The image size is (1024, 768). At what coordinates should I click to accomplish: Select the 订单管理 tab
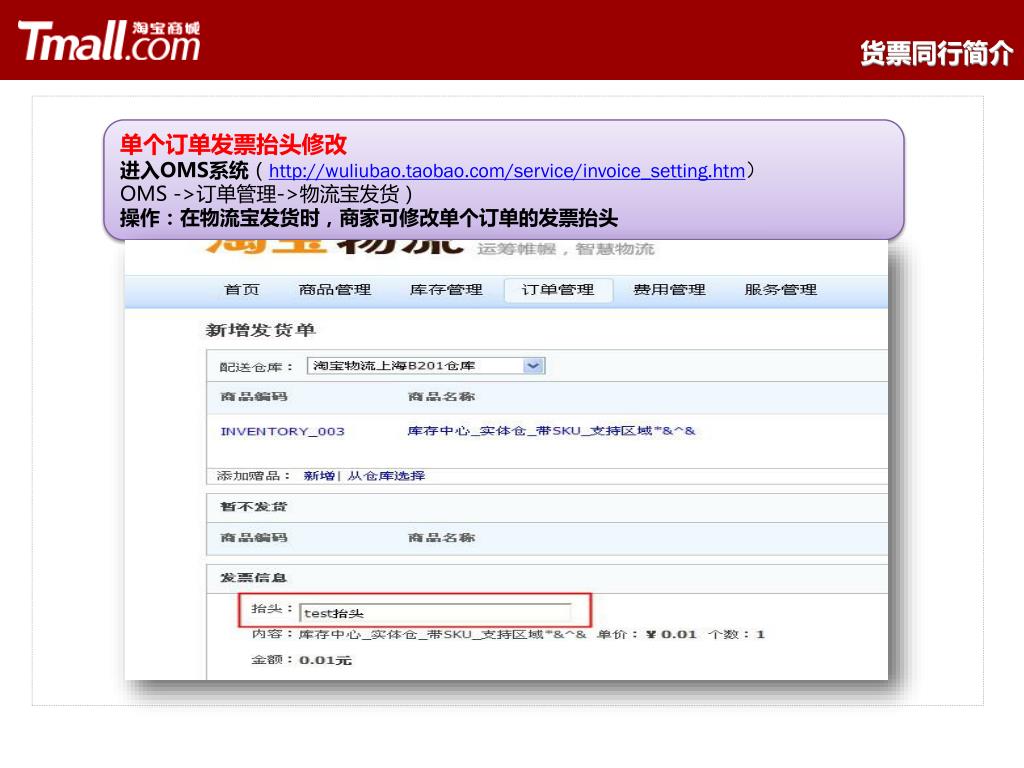tap(558, 290)
